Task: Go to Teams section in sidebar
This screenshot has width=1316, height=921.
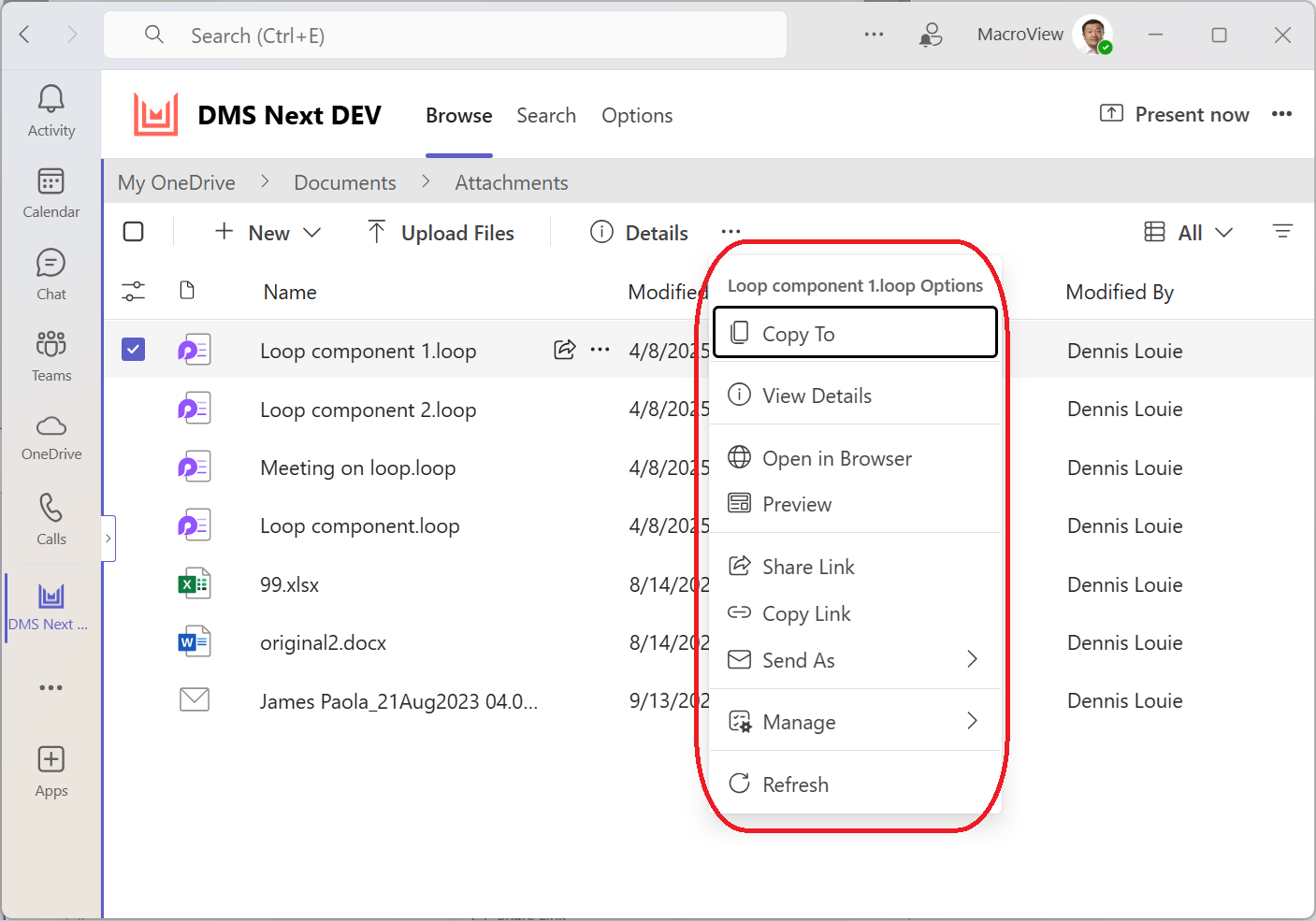Action: click(51, 356)
